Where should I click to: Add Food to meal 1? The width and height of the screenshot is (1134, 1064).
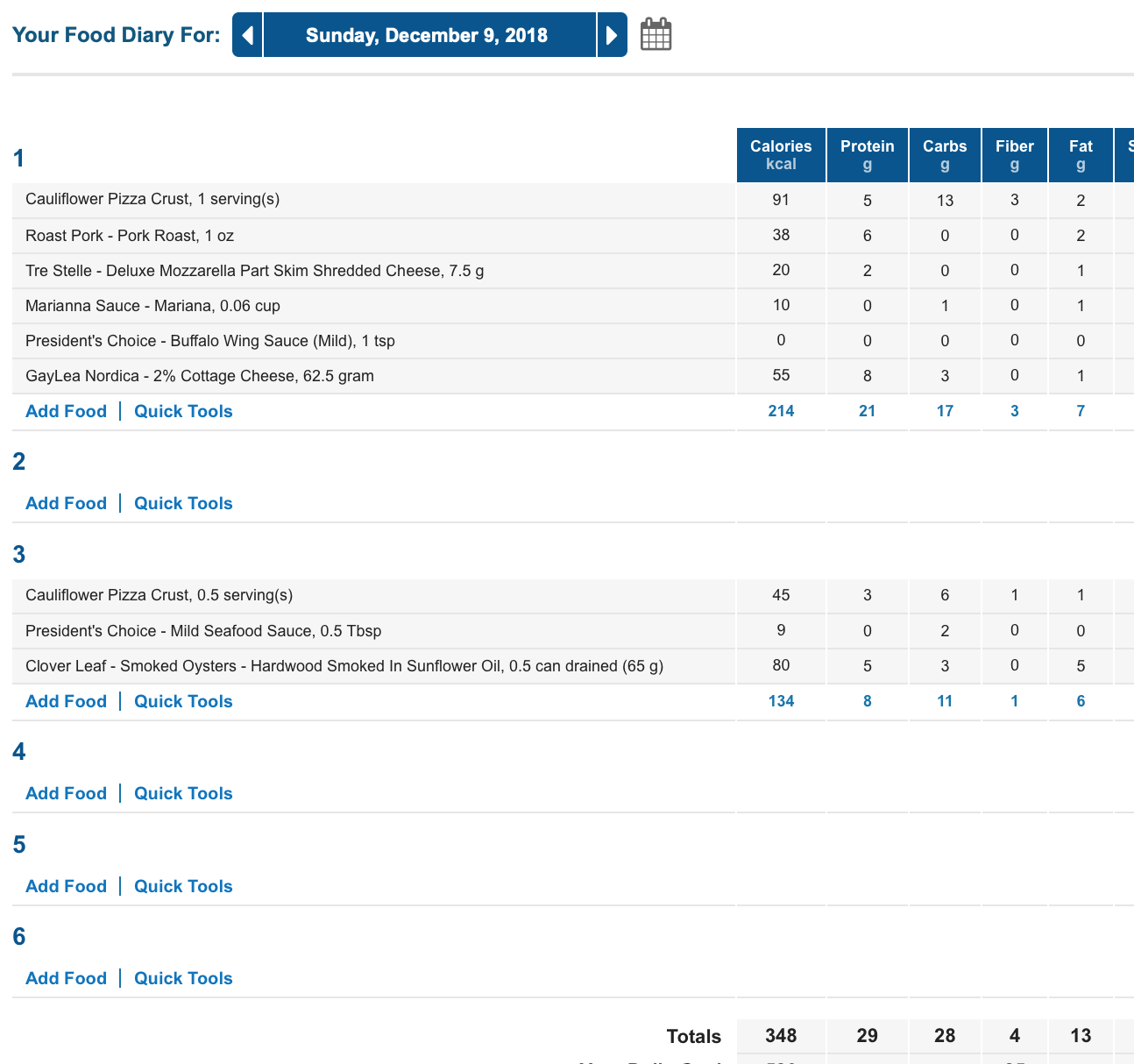66,411
